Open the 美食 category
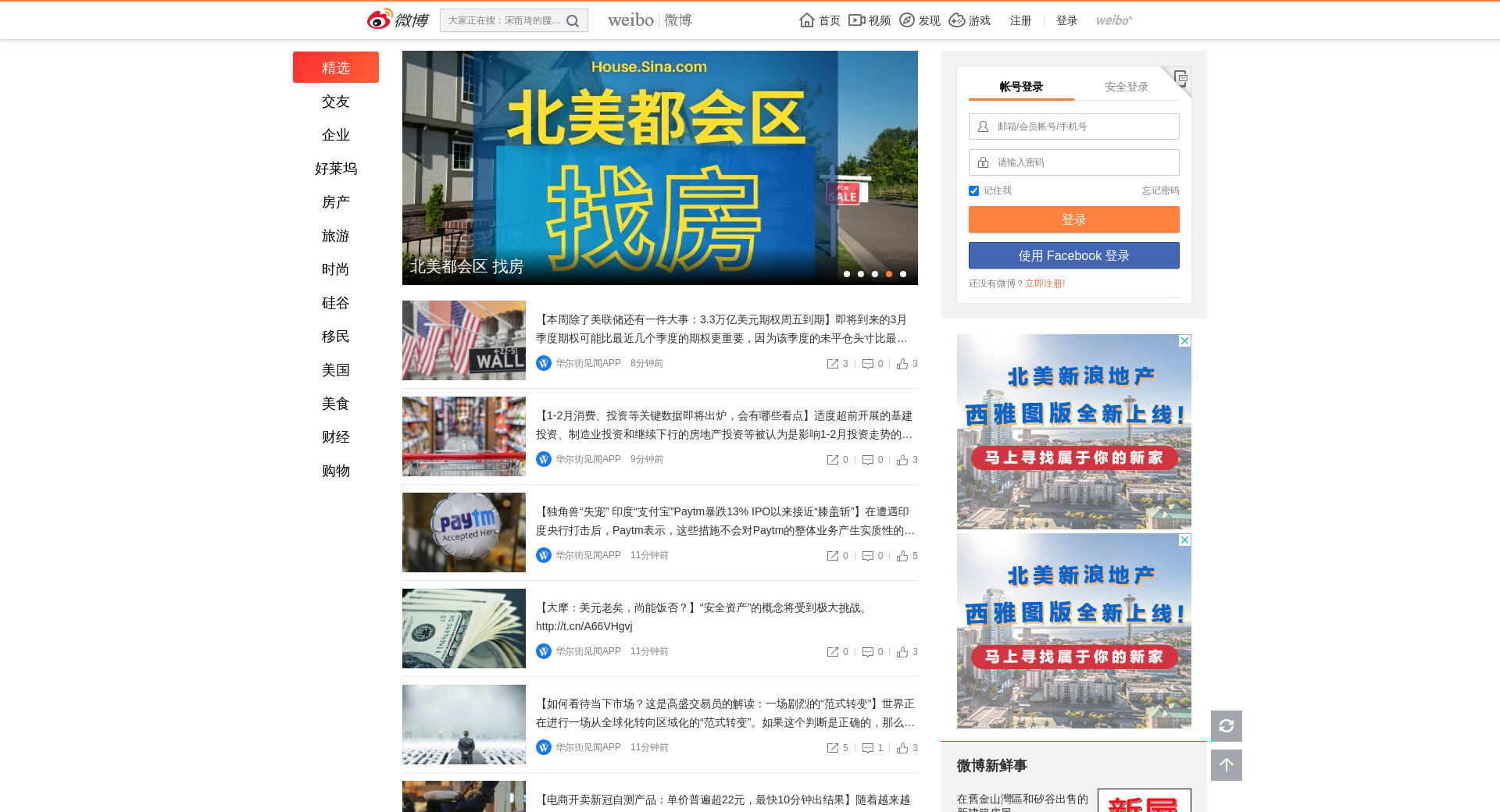The image size is (1500, 812). (336, 404)
